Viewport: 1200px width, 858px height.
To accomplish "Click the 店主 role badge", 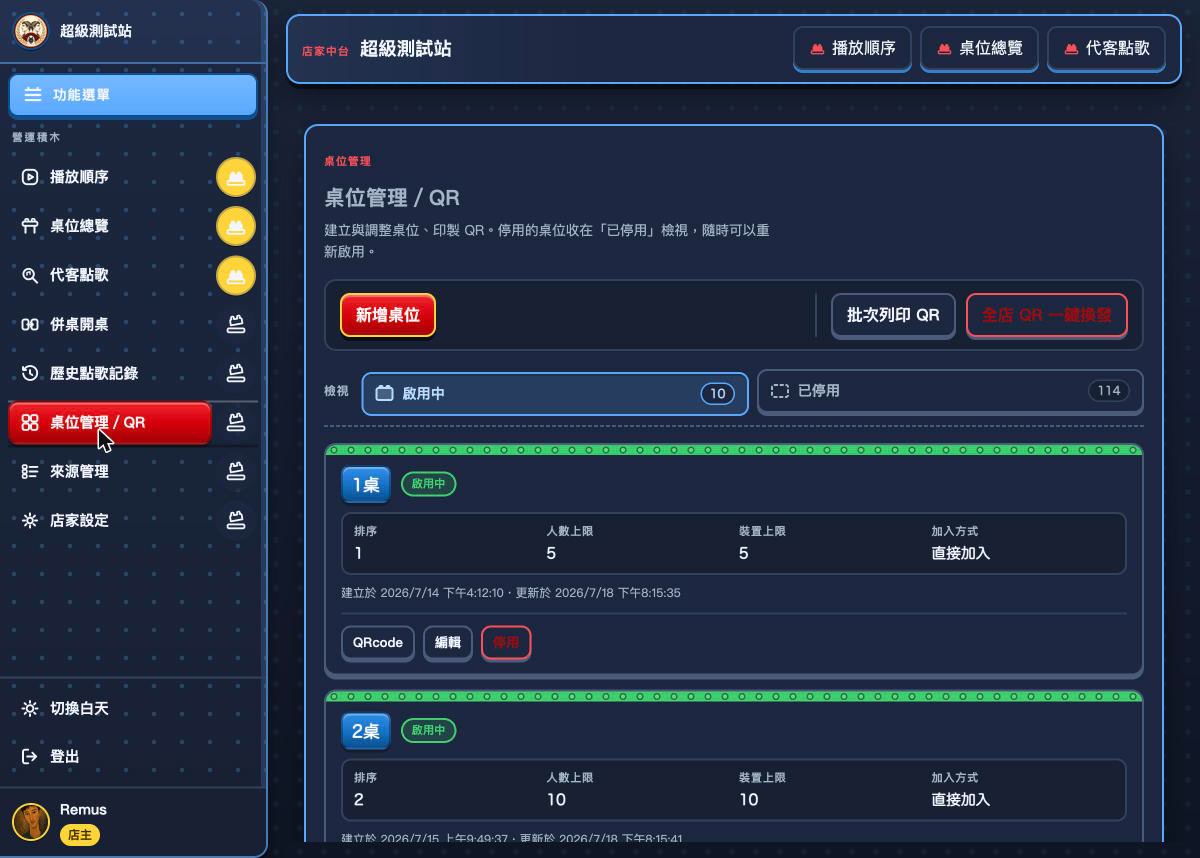I will coord(80,835).
